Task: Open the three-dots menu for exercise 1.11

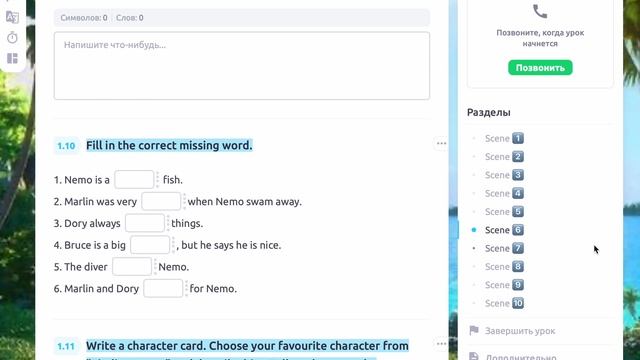Action: coord(441,344)
